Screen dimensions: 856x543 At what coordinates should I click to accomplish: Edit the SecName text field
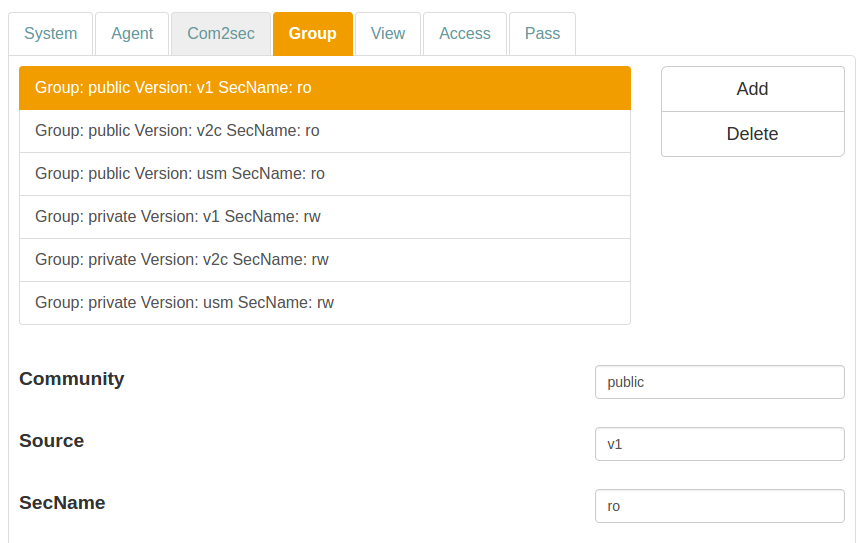point(719,506)
